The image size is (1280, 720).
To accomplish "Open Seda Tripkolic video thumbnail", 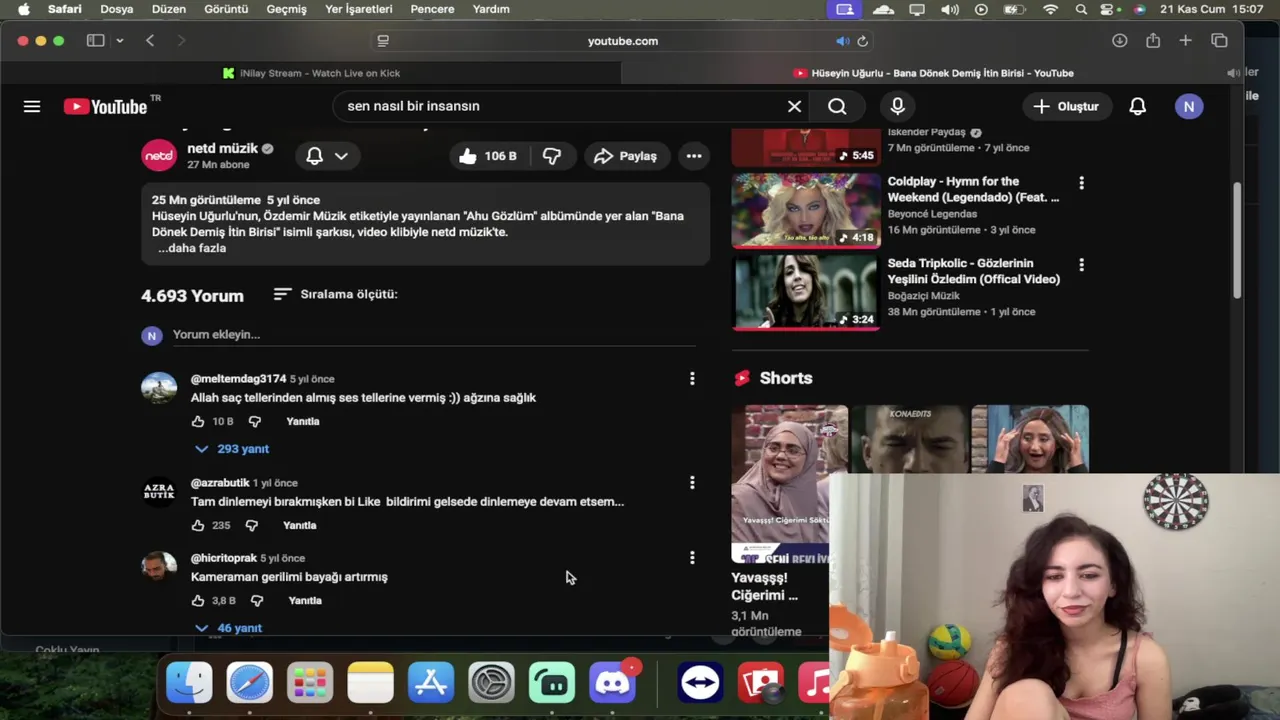I will (x=806, y=291).
